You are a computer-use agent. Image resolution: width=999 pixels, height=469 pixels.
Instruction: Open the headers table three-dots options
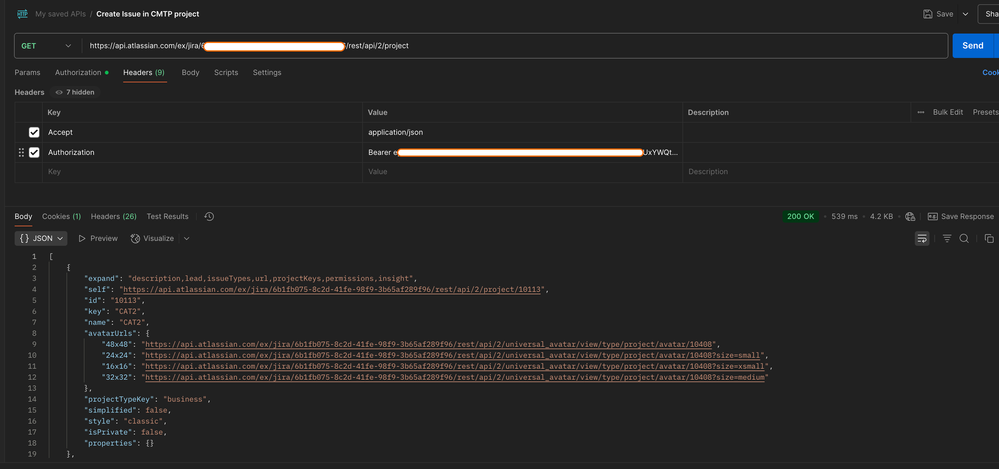pos(921,112)
